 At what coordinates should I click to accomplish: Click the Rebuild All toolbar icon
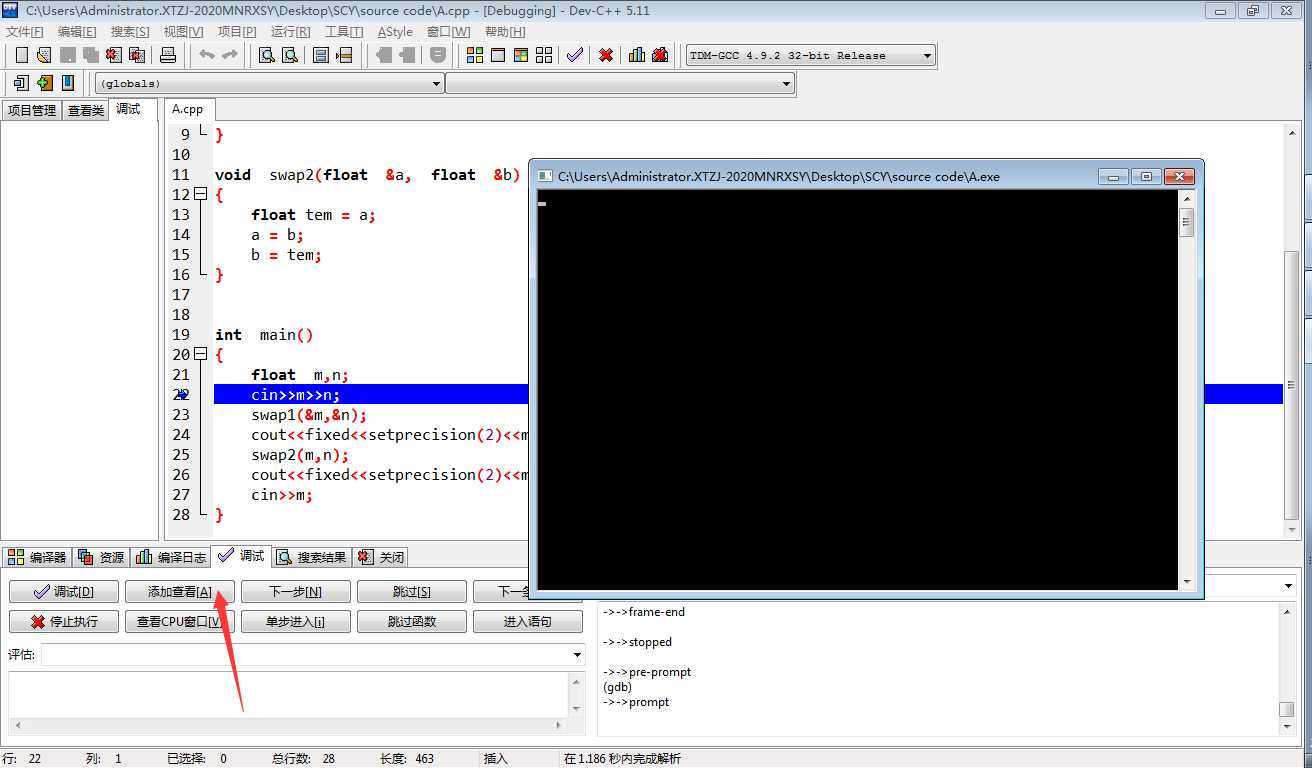click(x=544, y=55)
